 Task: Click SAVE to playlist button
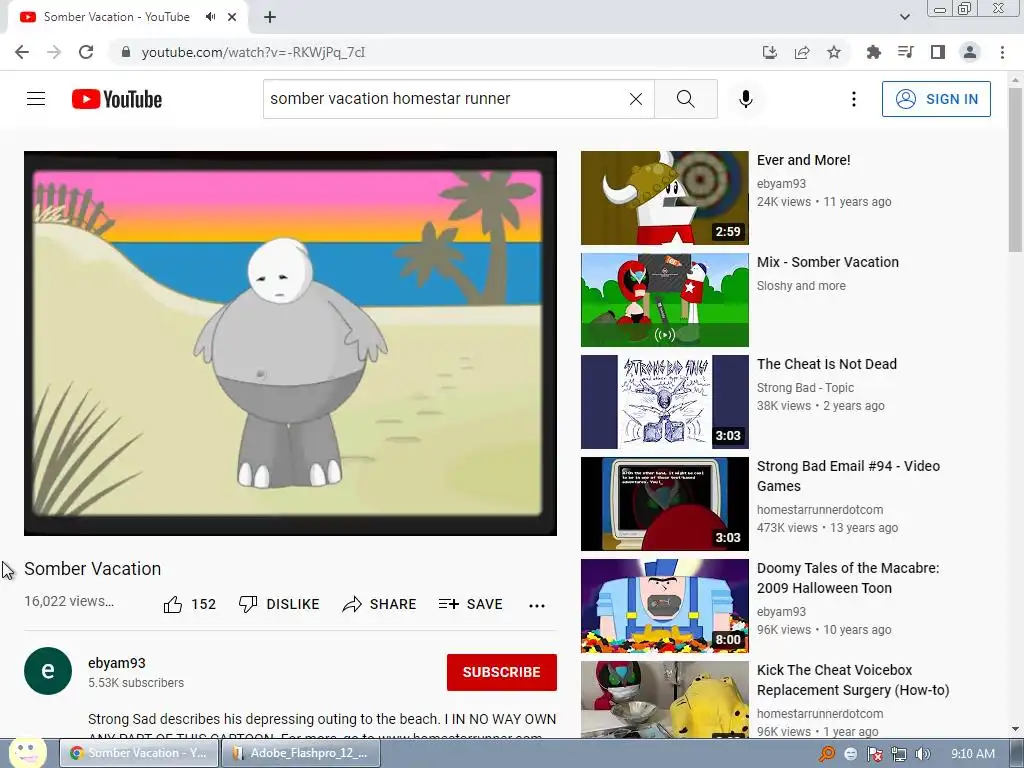471,605
